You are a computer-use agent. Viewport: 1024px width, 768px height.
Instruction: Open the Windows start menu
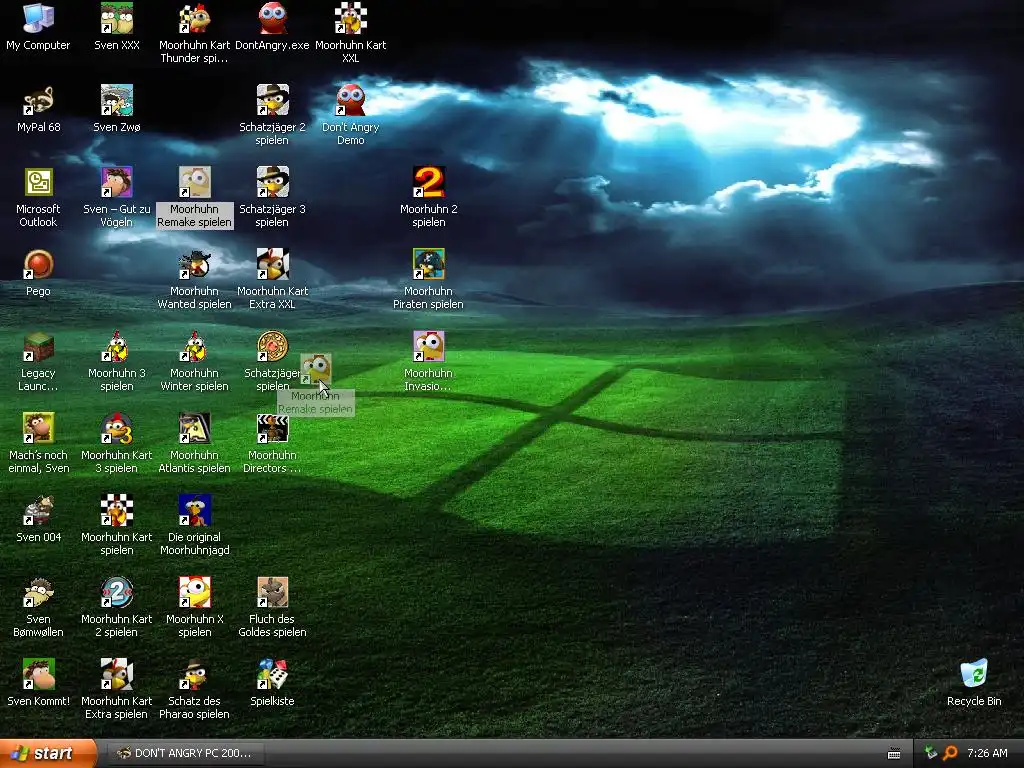48,753
